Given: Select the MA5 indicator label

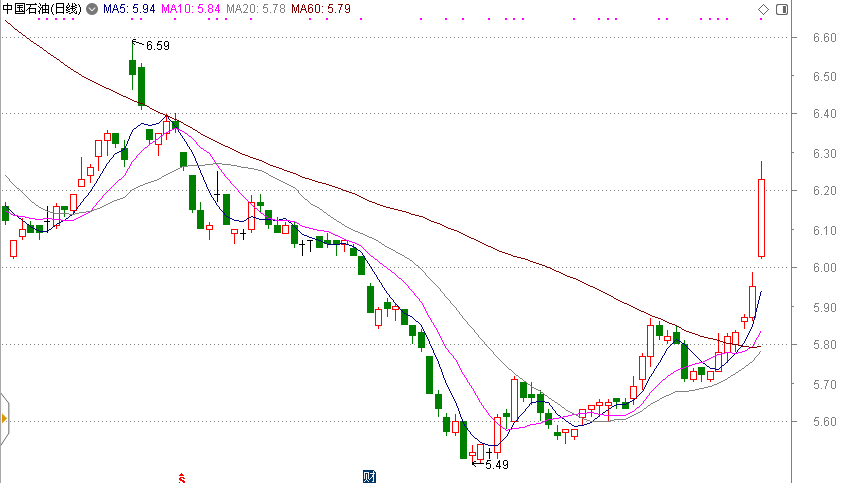Looking at the screenshot, I should tap(129, 9).
